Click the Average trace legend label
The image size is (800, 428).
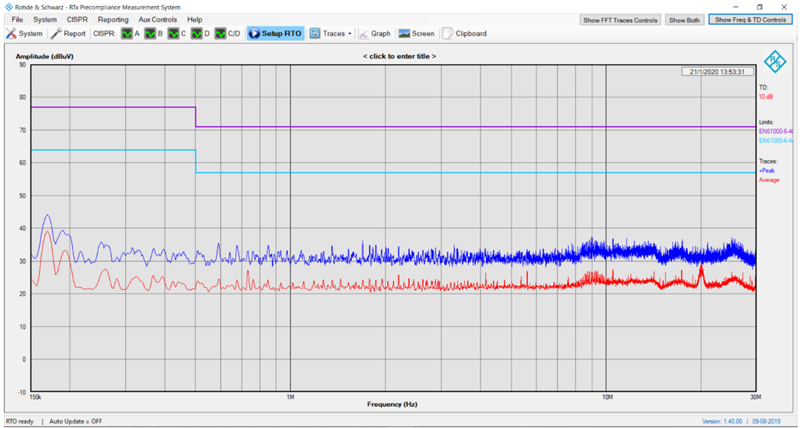pyautogui.click(x=769, y=180)
